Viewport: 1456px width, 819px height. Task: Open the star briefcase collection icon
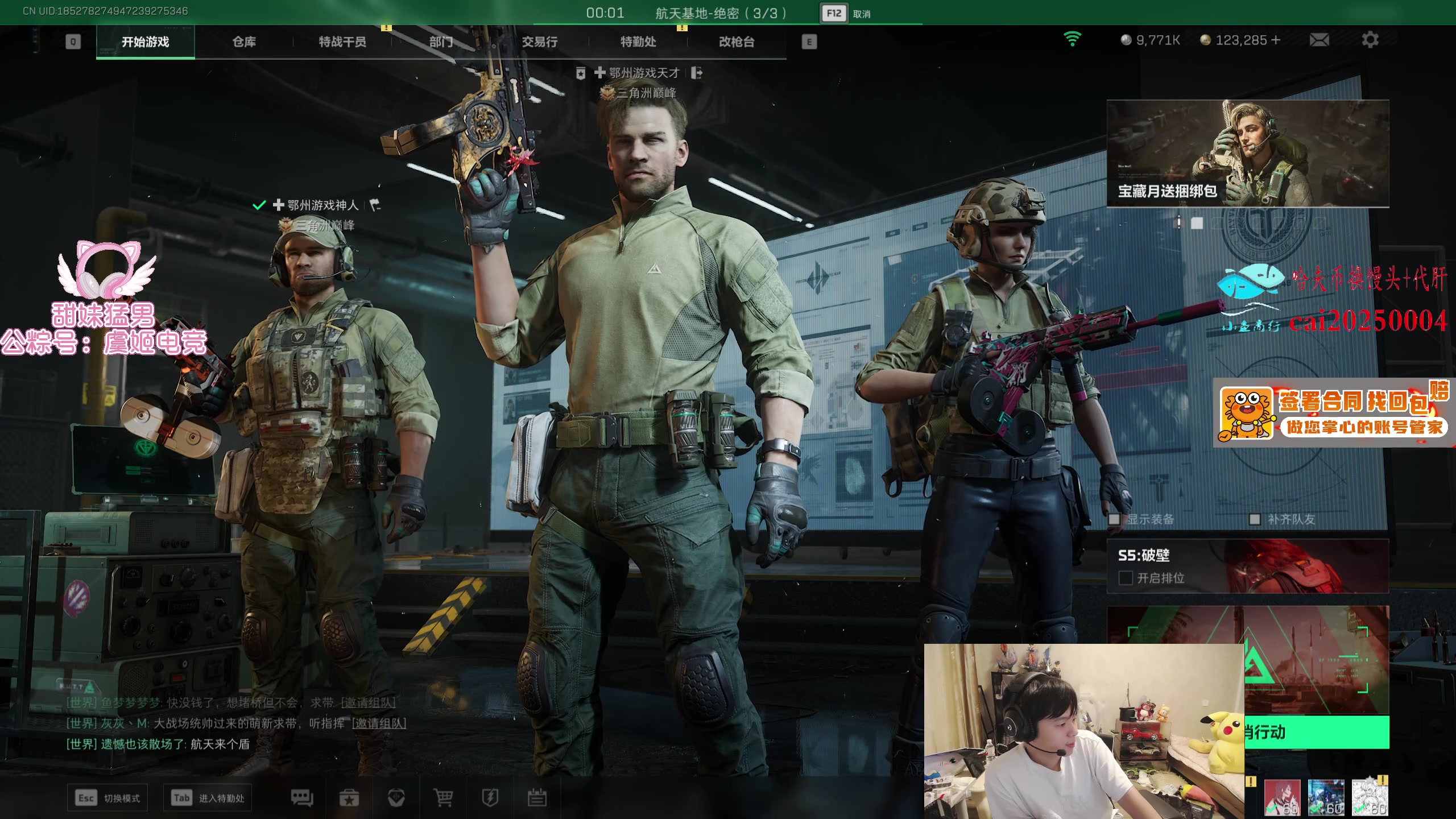coord(349,798)
